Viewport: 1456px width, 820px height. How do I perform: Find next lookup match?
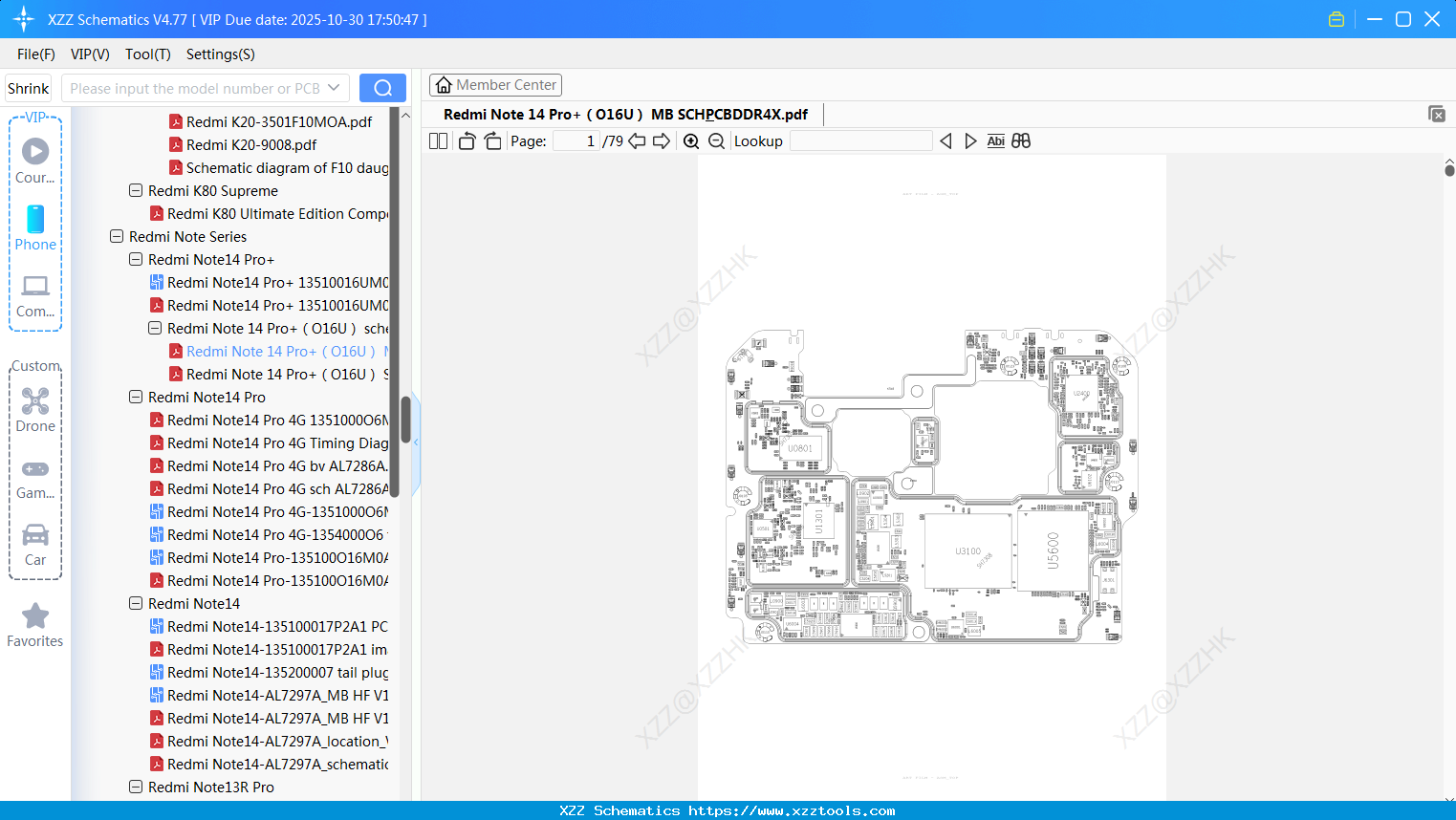(x=970, y=141)
